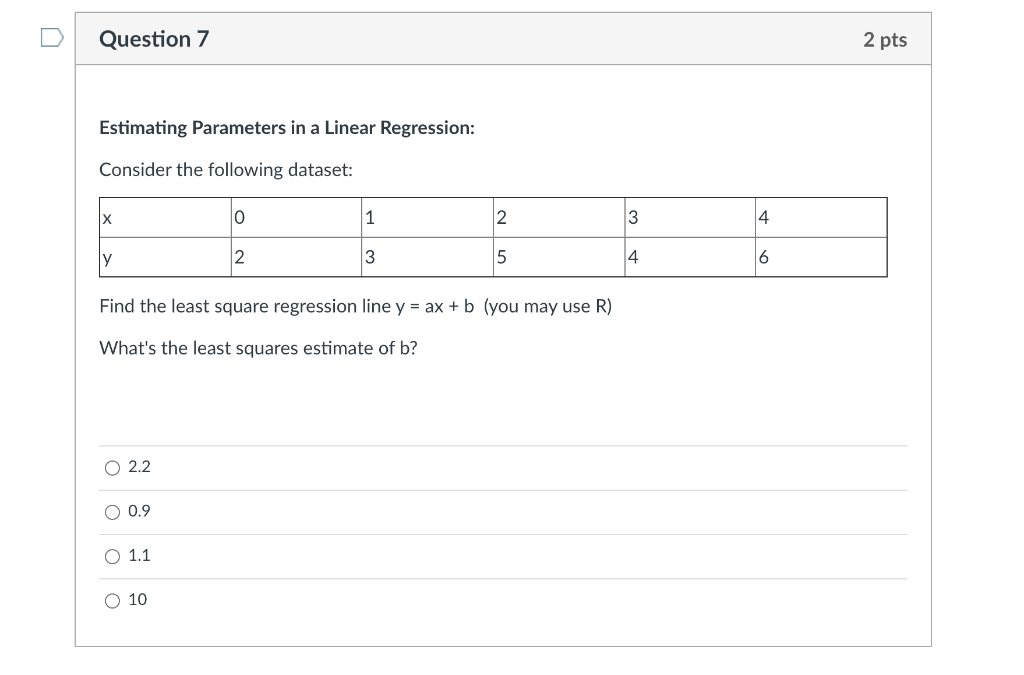Click the Question 7 header
Viewport: 1024px width, 675px height.
(152, 40)
